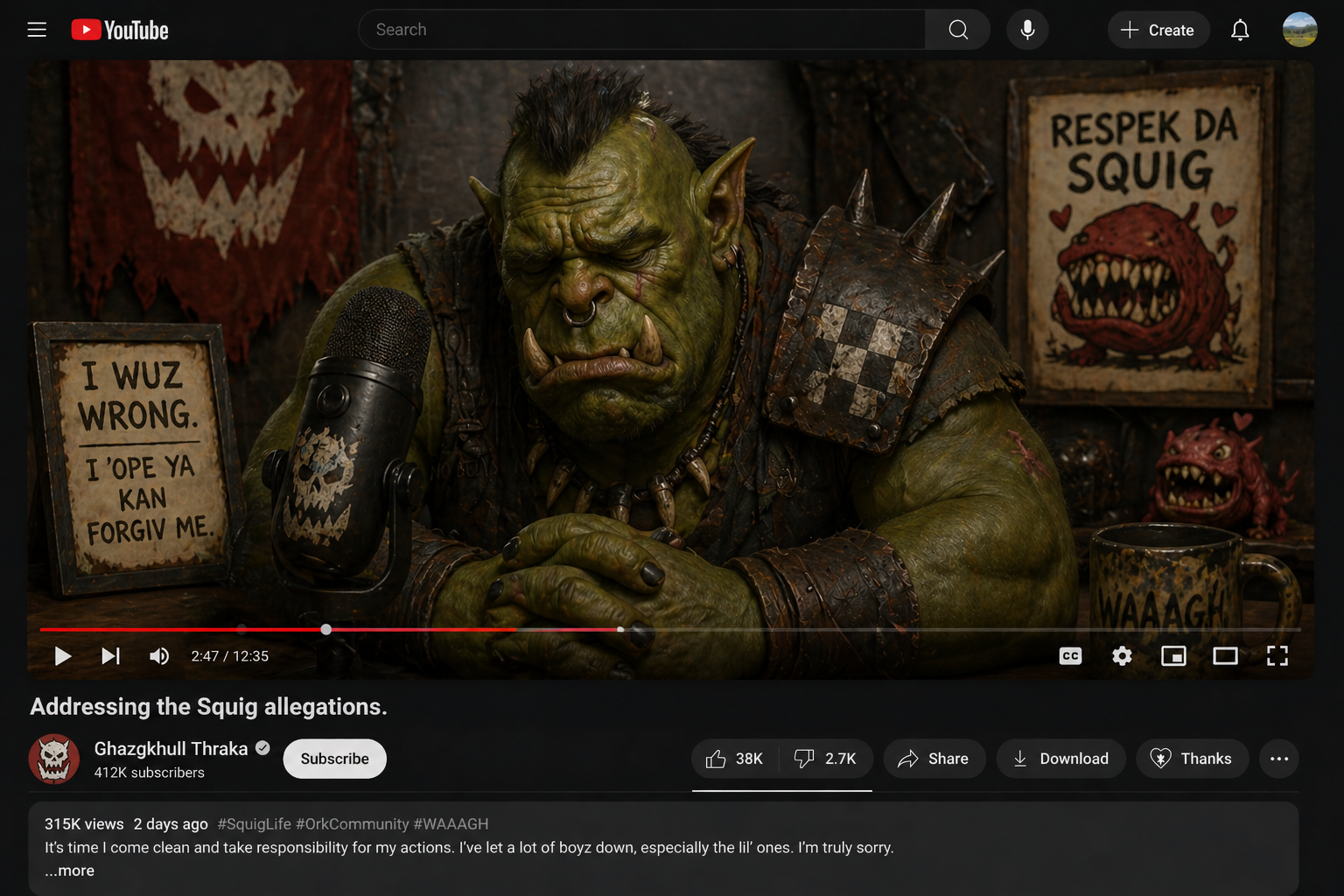Open the account avatar menu
Image resolution: width=1344 pixels, height=896 pixels.
tap(1300, 30)
